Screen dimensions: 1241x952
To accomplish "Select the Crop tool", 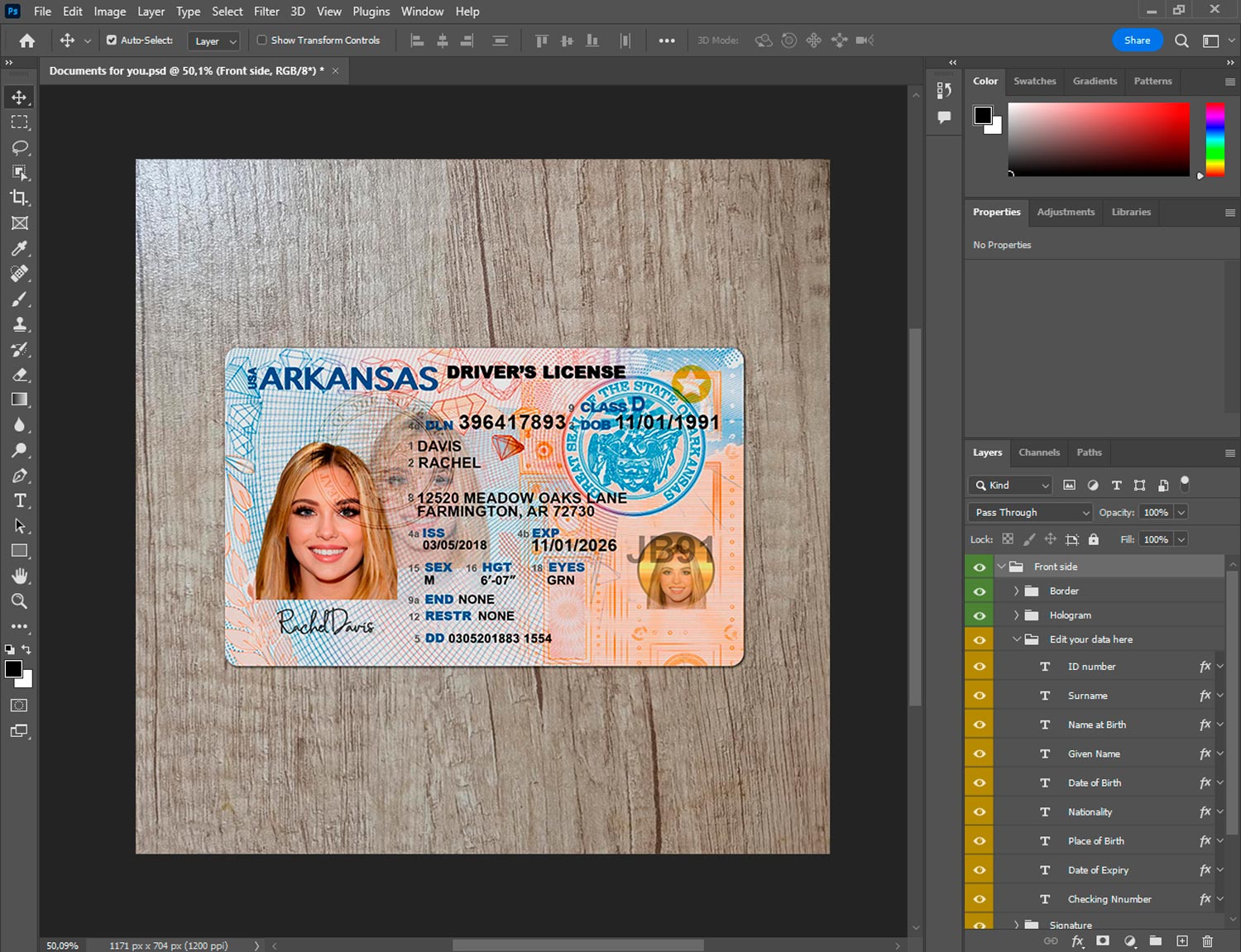I will coord(20,198).
